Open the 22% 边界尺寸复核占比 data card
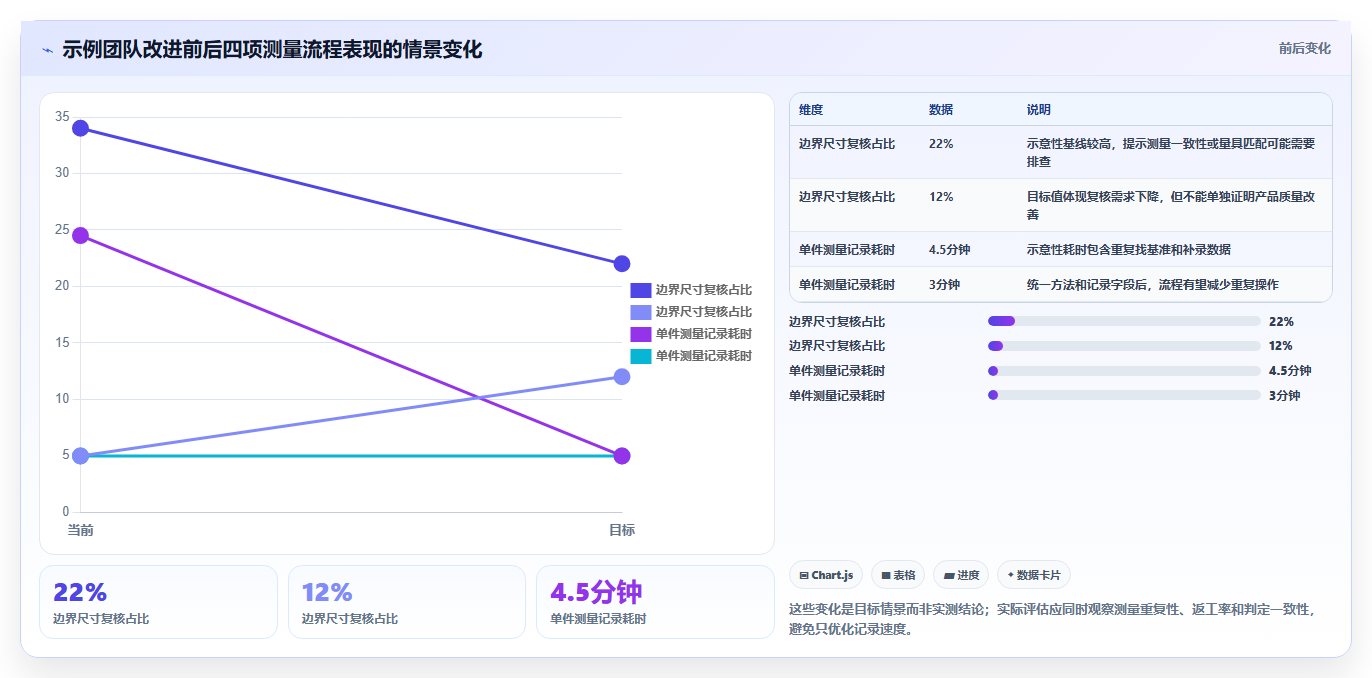This screenshot has height=678, width=1372. pos(158,602)
